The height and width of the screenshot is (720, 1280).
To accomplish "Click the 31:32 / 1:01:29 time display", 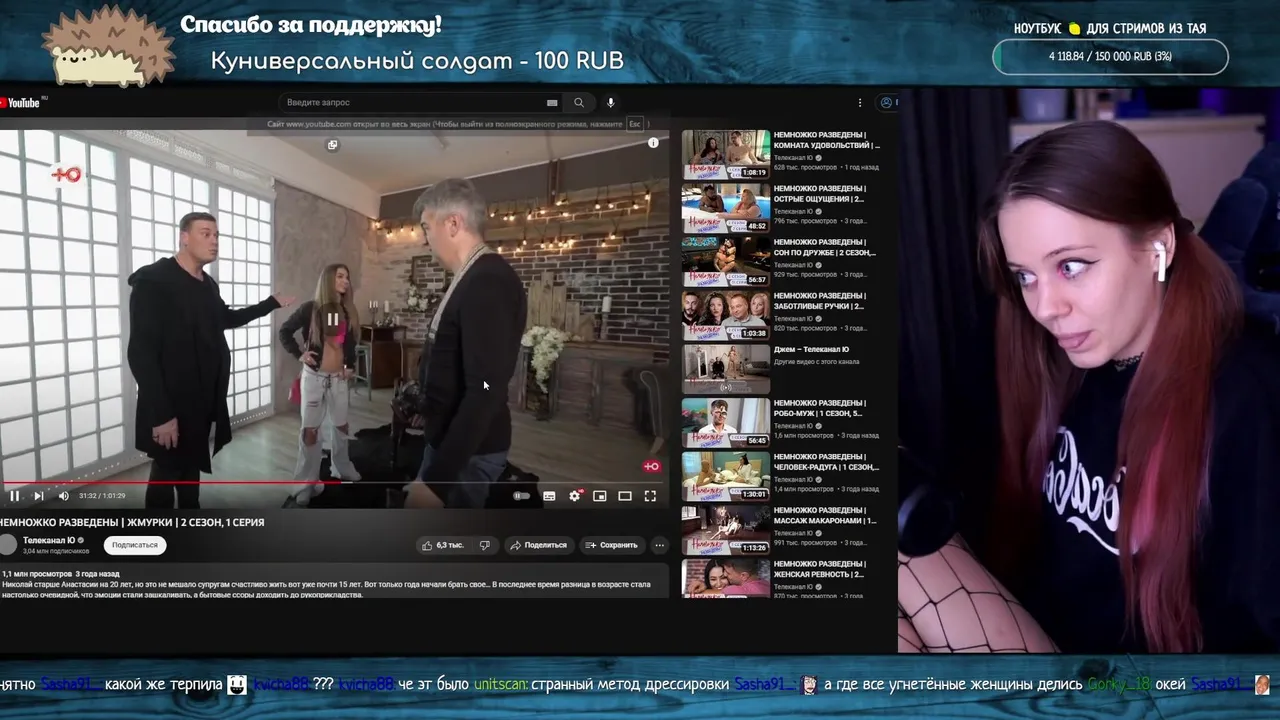I will [x=102, y=496].
